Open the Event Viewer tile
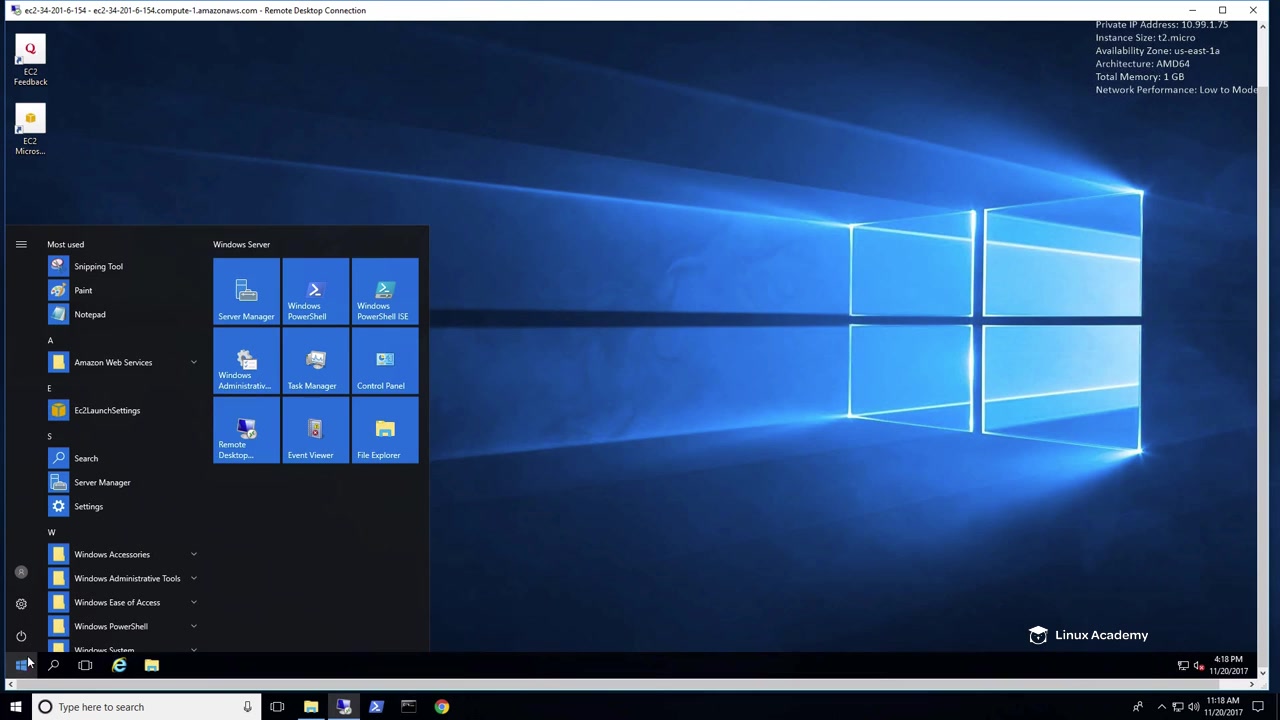The height and width of the screenshot is (720, 1280). (315, 432)
